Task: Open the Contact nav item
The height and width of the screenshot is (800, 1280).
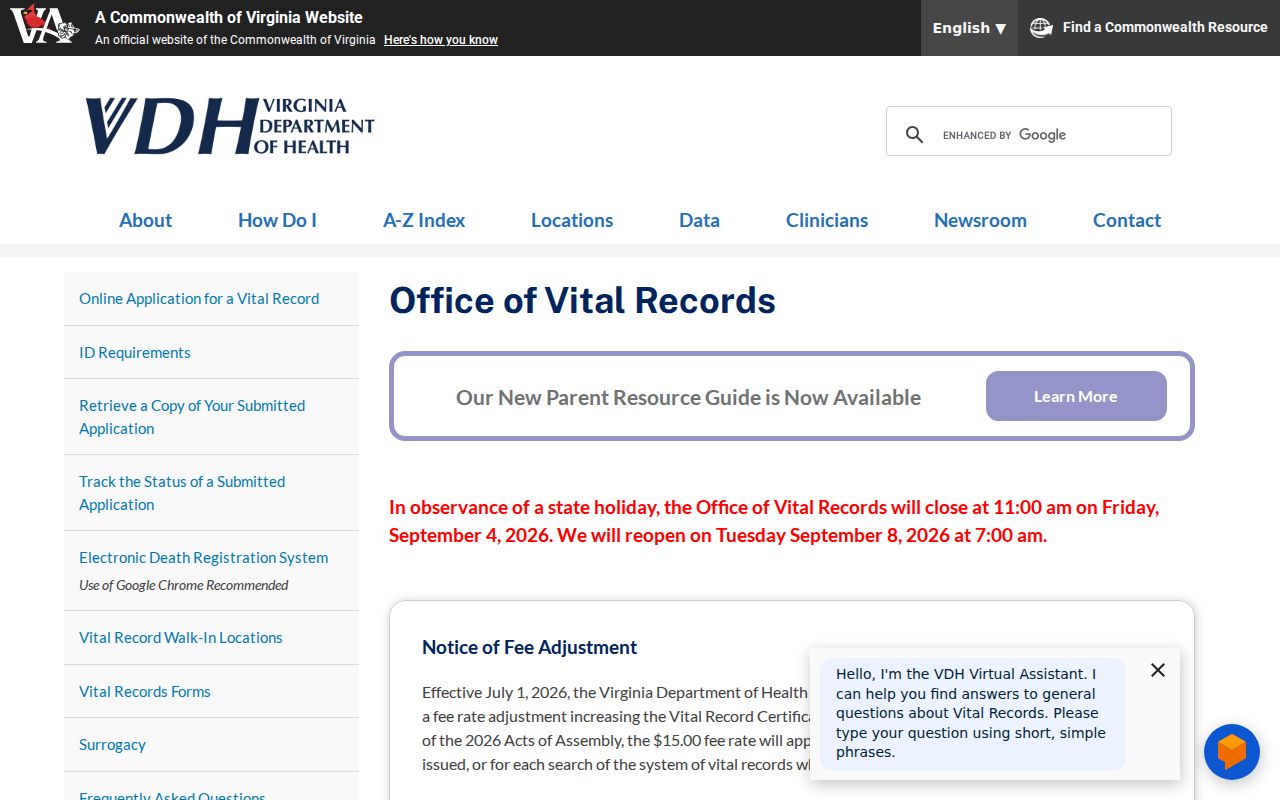Action: coord(1127,220)
